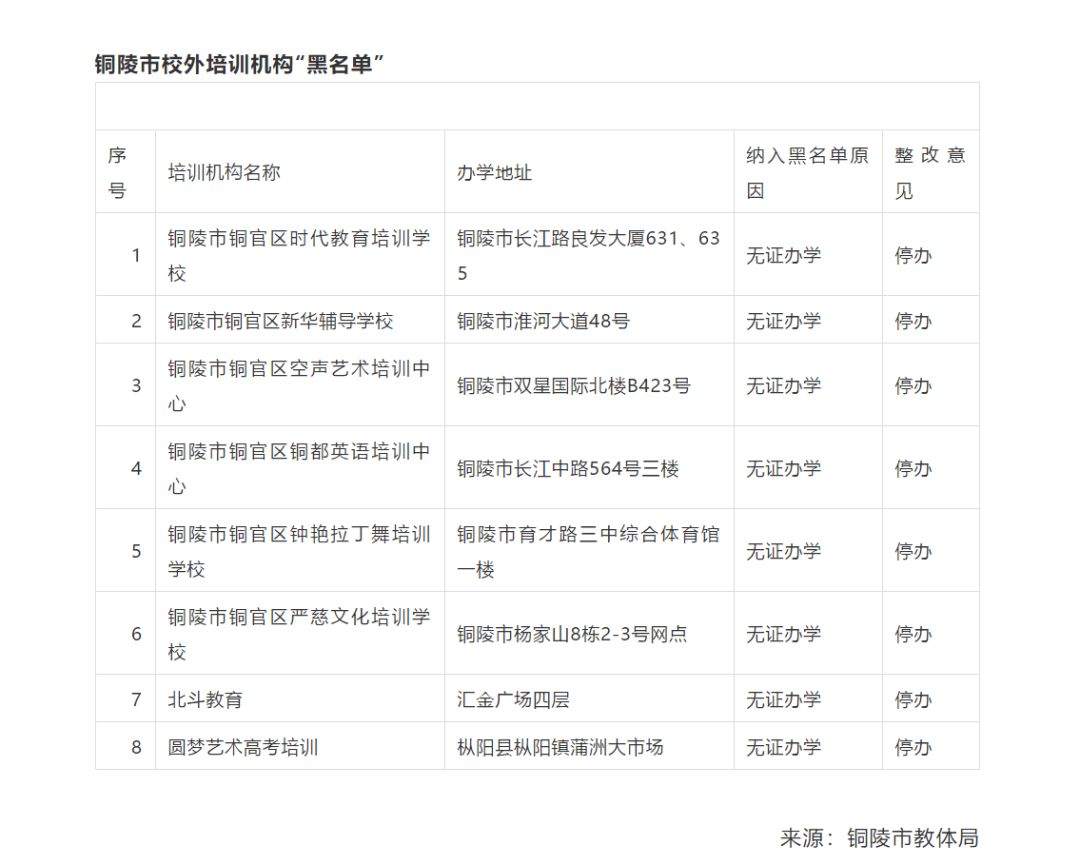Select address 铜陵市育才路三中综合体育馆一楼
1080x865 pixels.
[x=589, y=550]
